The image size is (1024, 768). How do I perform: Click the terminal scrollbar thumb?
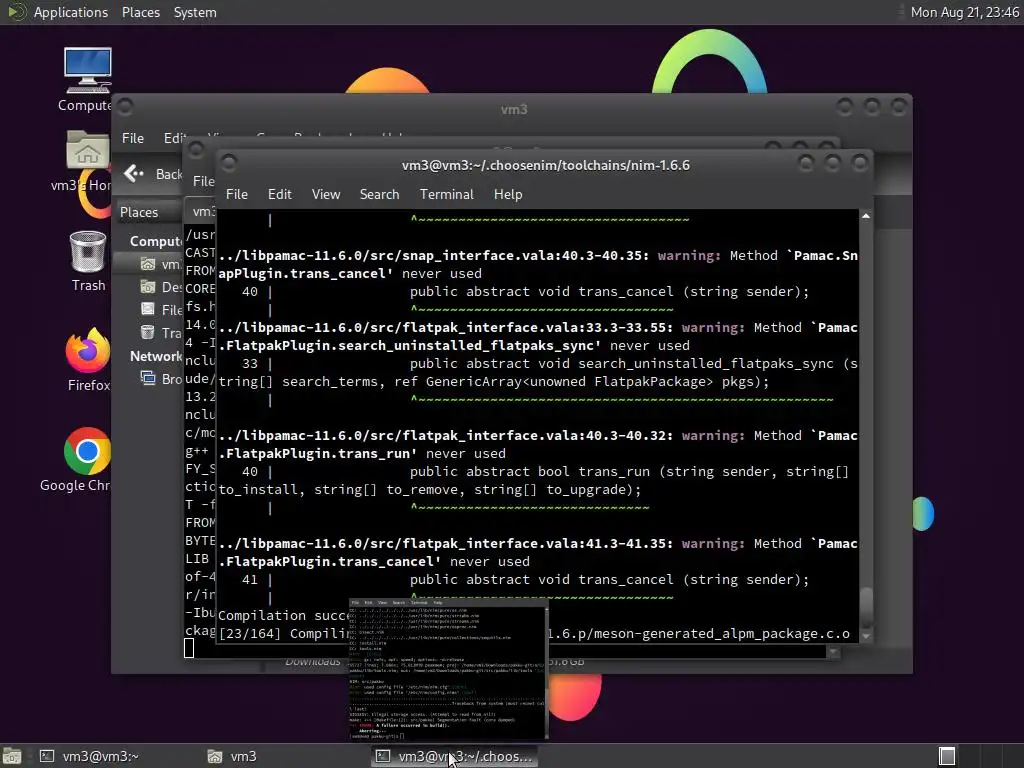(x=866, y=607)
